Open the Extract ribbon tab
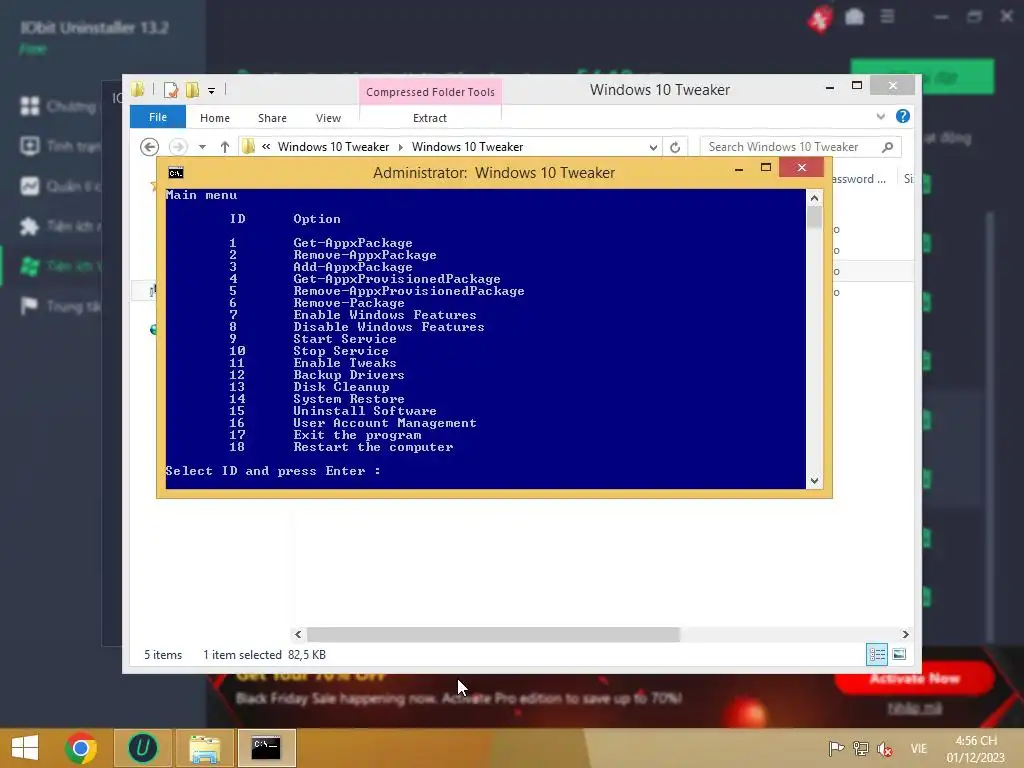Image resolution: width=1024 pixels, height=768 pixels. 430,118
